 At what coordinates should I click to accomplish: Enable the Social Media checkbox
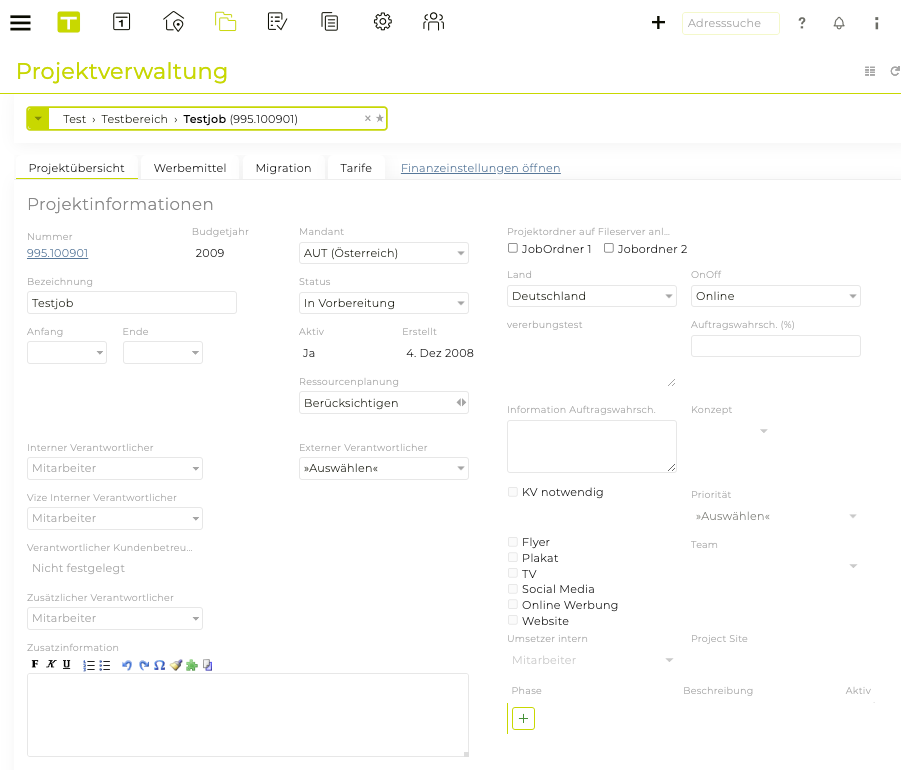pos(513,589)
